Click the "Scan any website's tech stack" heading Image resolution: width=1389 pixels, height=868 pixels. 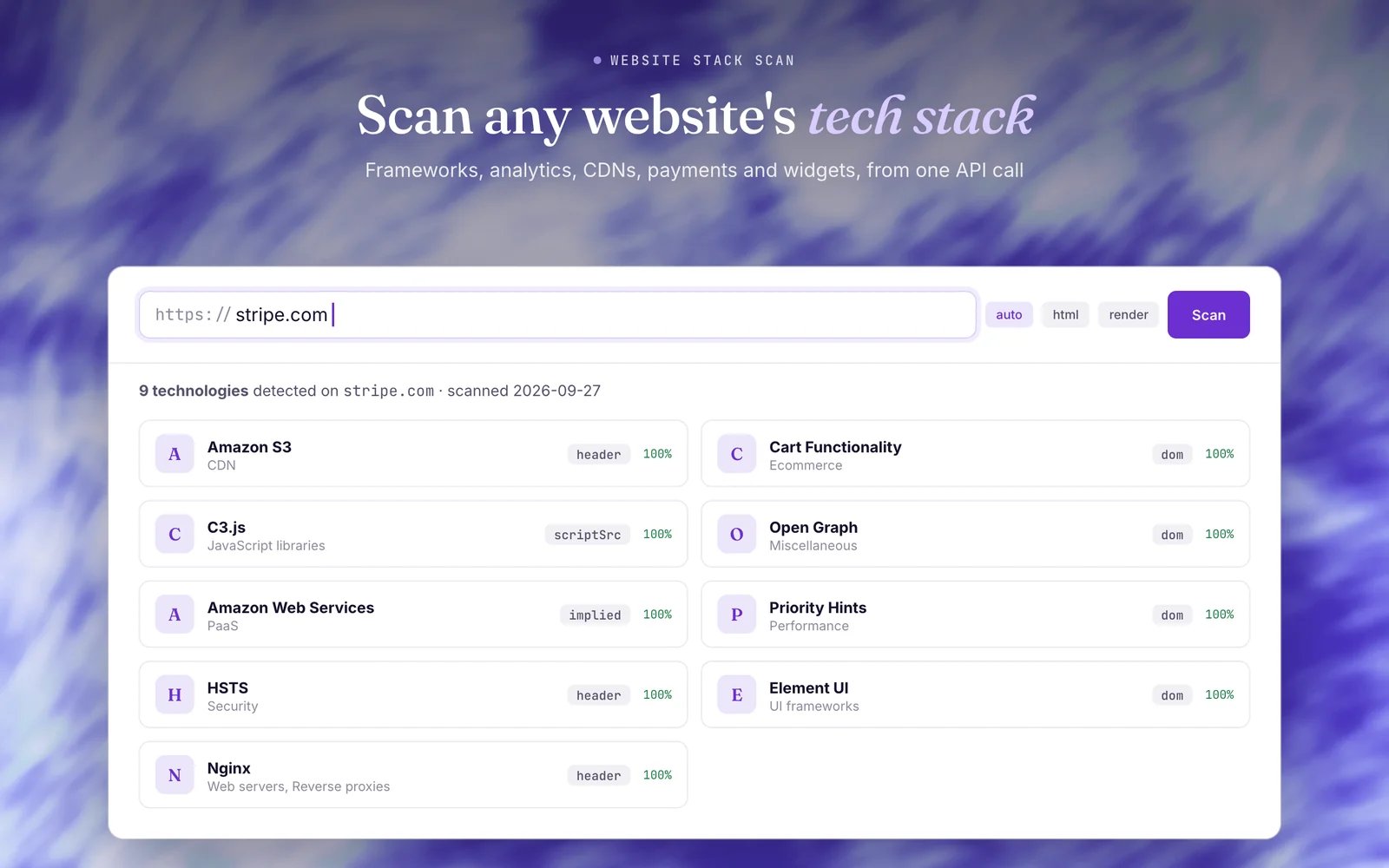(x=695, y=116)
